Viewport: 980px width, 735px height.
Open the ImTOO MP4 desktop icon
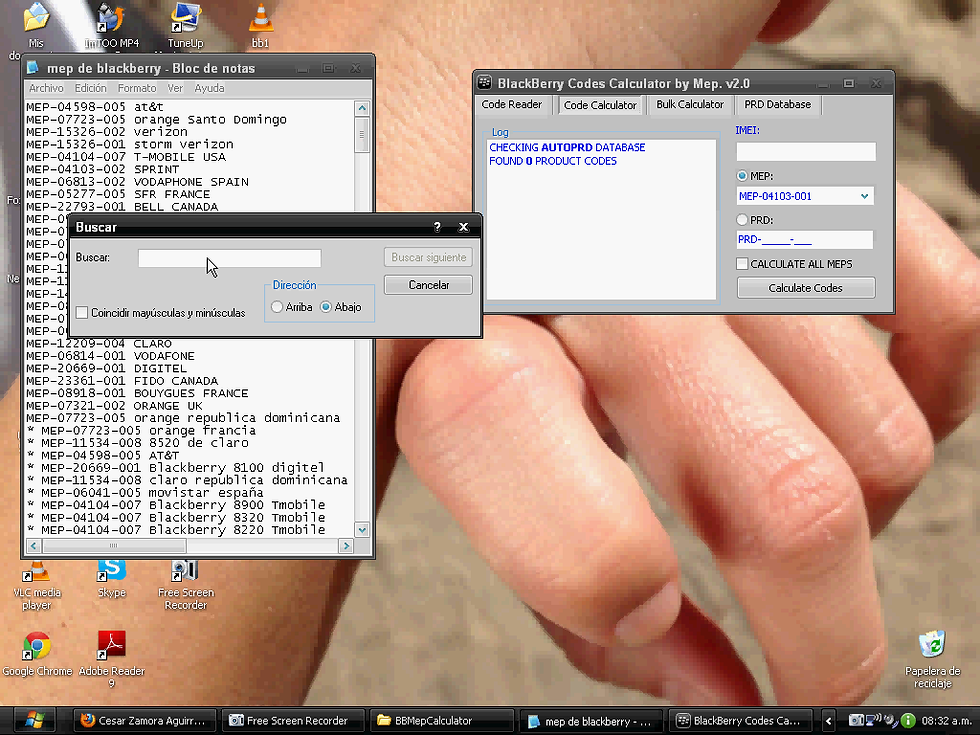[111, 25]
